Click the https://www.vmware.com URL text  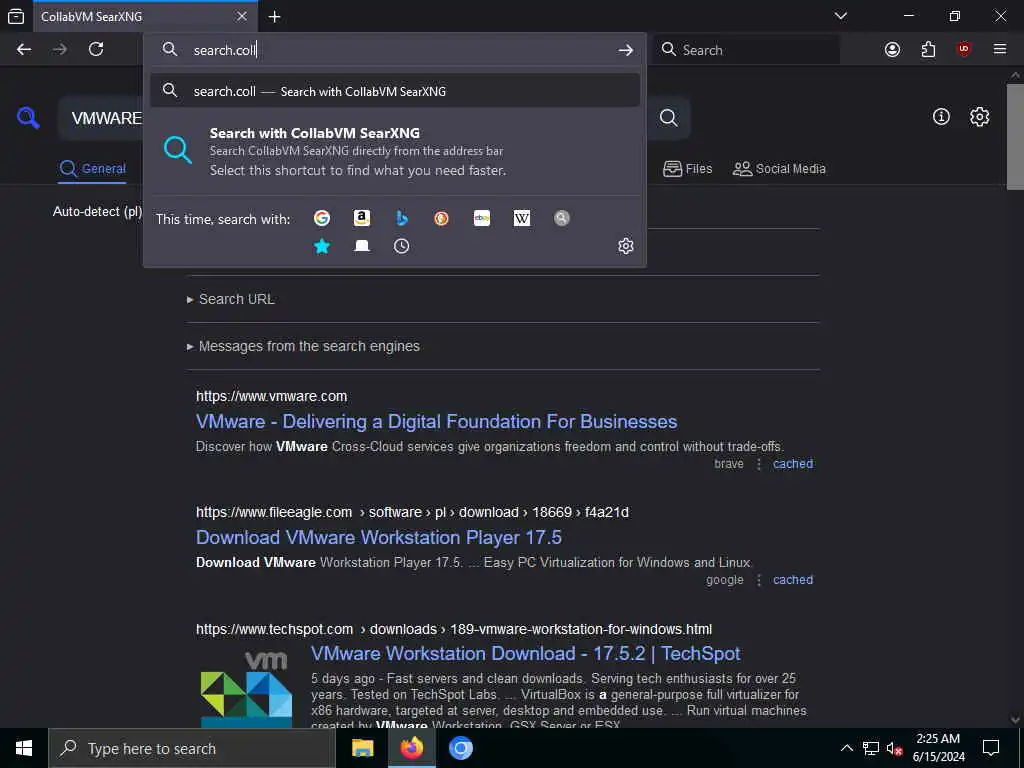click(272, 396)
